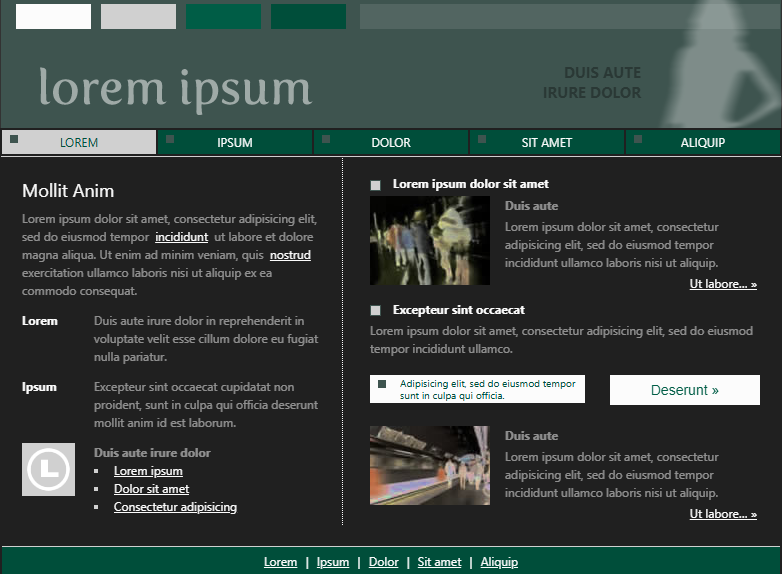Click the square bullet beside Excepteur sint occaecat

coord(376,311)
